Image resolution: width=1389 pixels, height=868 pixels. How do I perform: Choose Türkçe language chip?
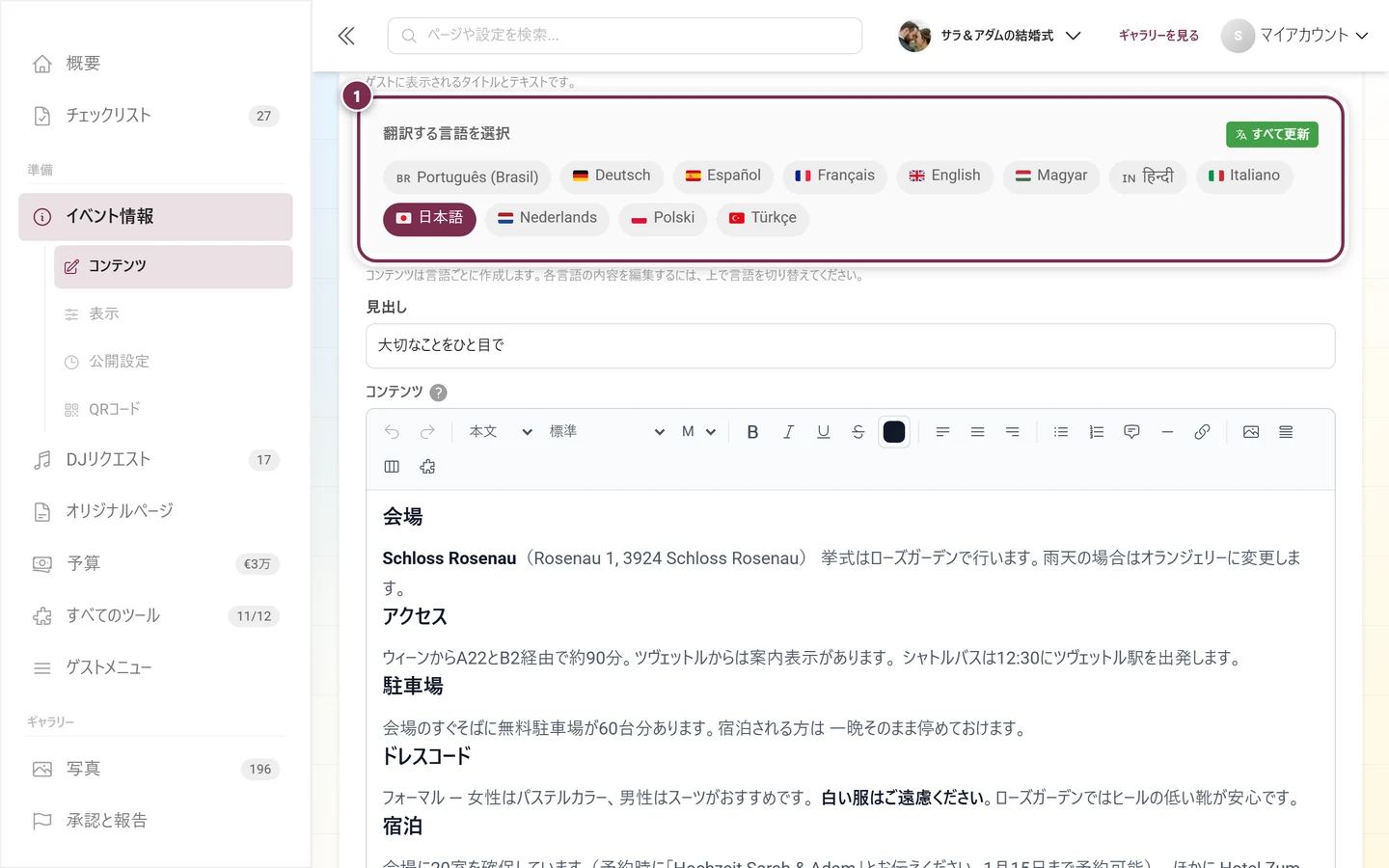(762, 218)
